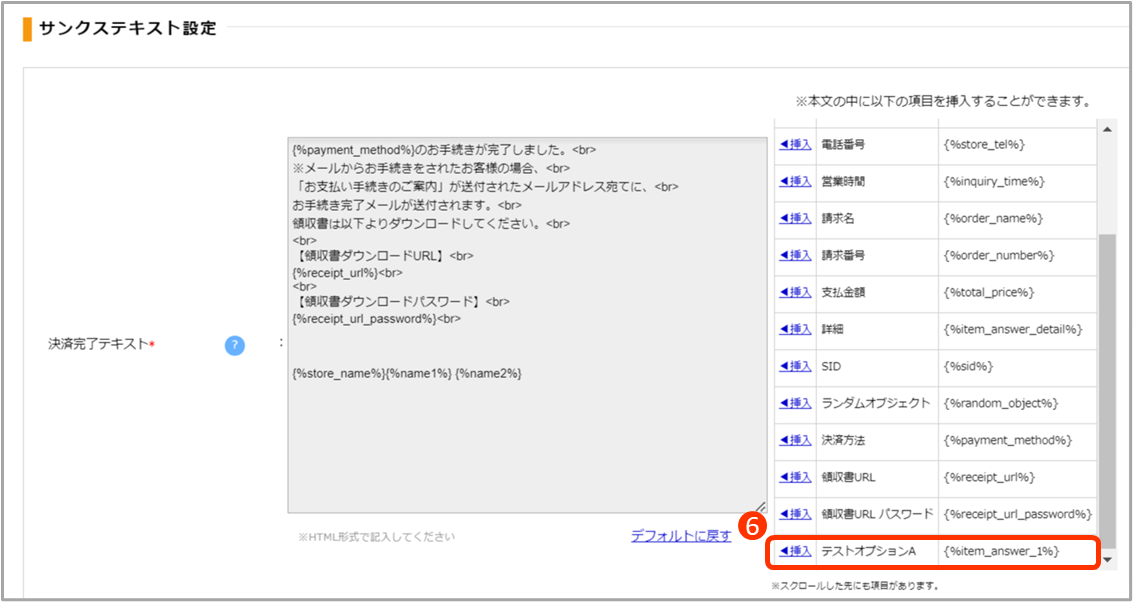Insert the 詳細 item answer detail variable
The width and height of the screenshot is (1133, 602).
coord(795,330)
